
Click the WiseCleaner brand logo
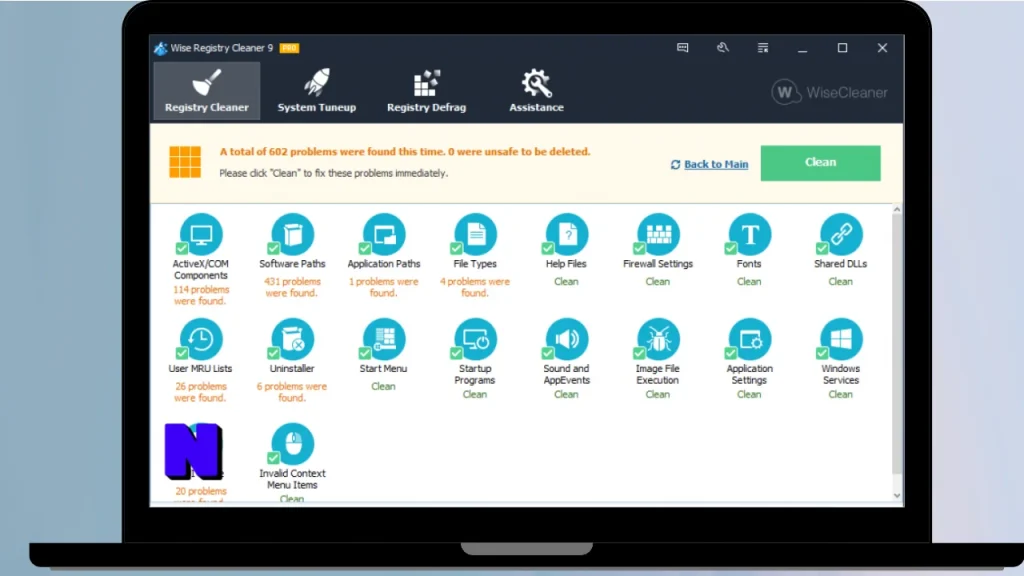[x=829, y=93]
